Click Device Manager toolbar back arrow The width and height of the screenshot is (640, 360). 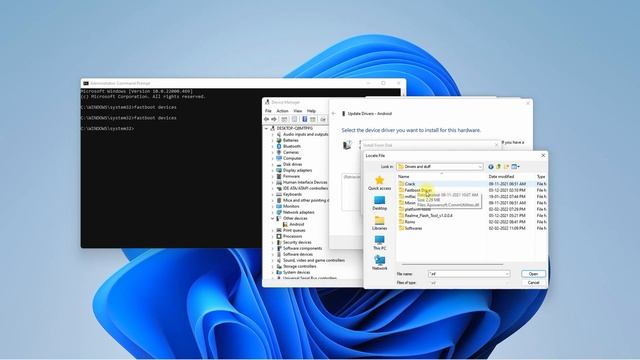coord(267,119)
